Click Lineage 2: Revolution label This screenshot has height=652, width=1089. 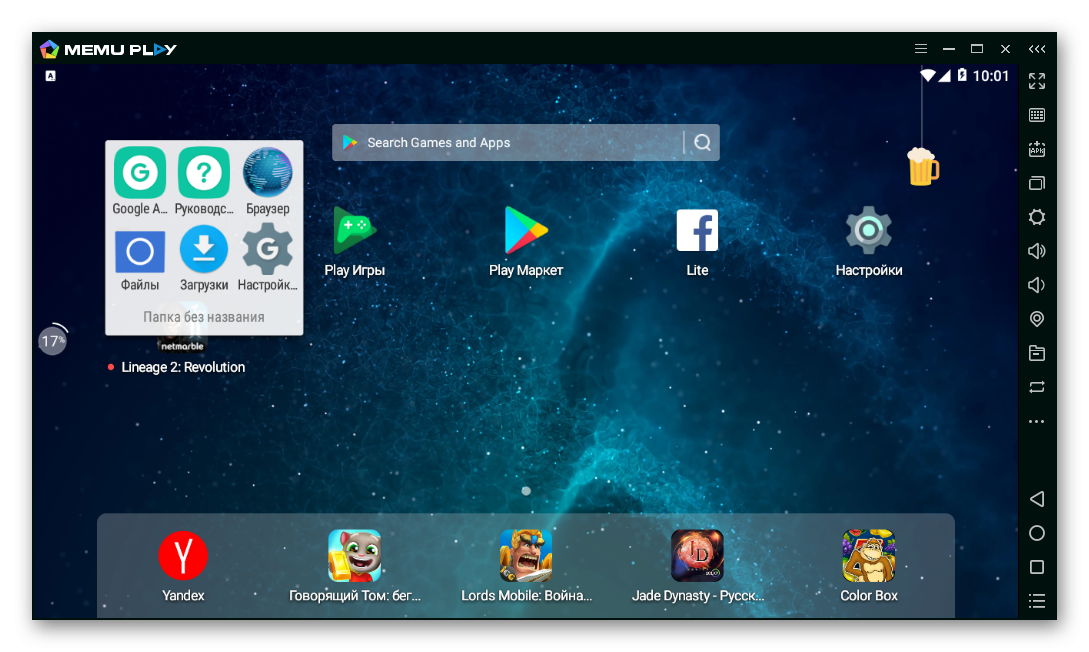[183, 367]
